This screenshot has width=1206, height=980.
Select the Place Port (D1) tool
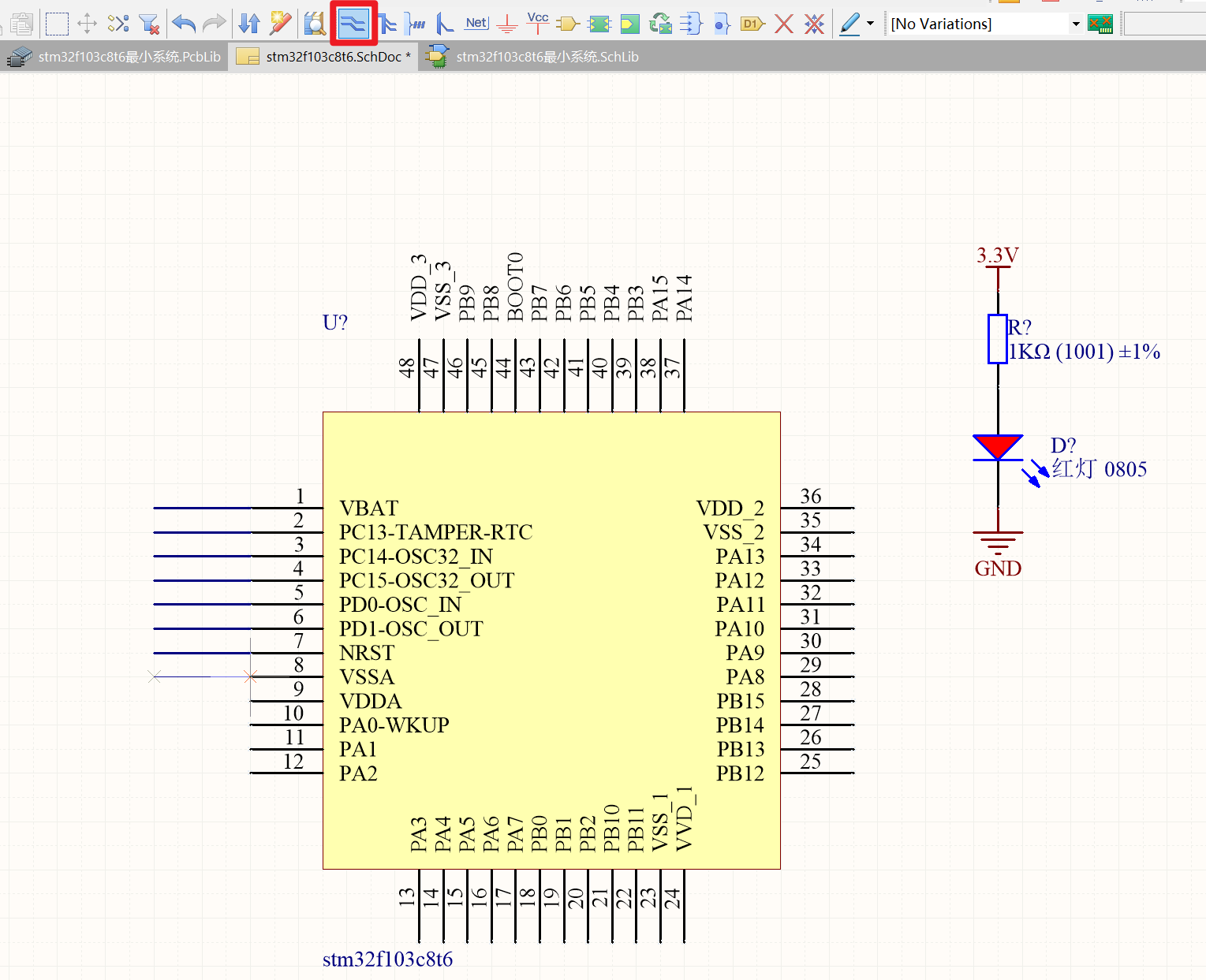pos(752,24)
